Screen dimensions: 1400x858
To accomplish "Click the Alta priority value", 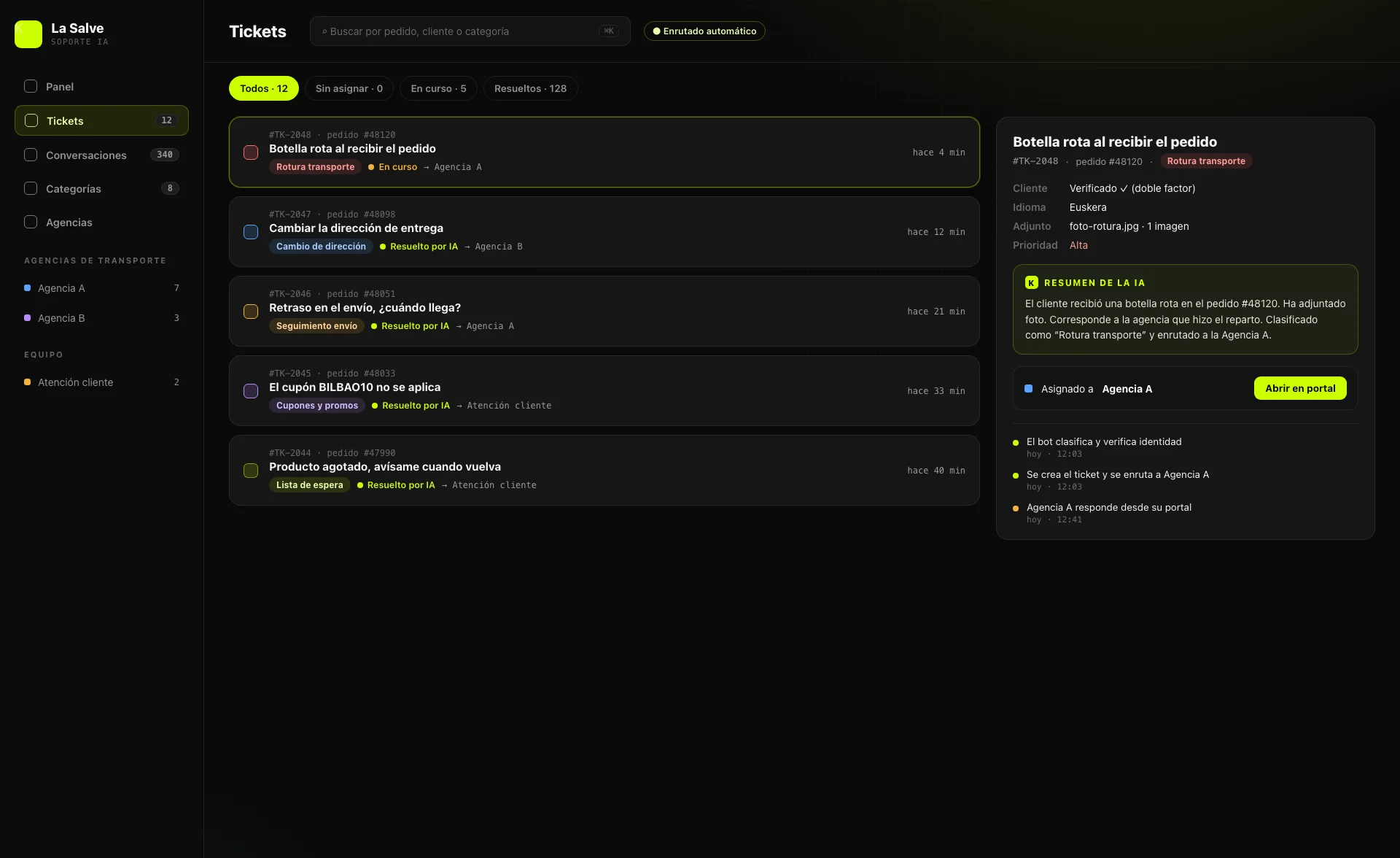I will tap(1078, 245).
